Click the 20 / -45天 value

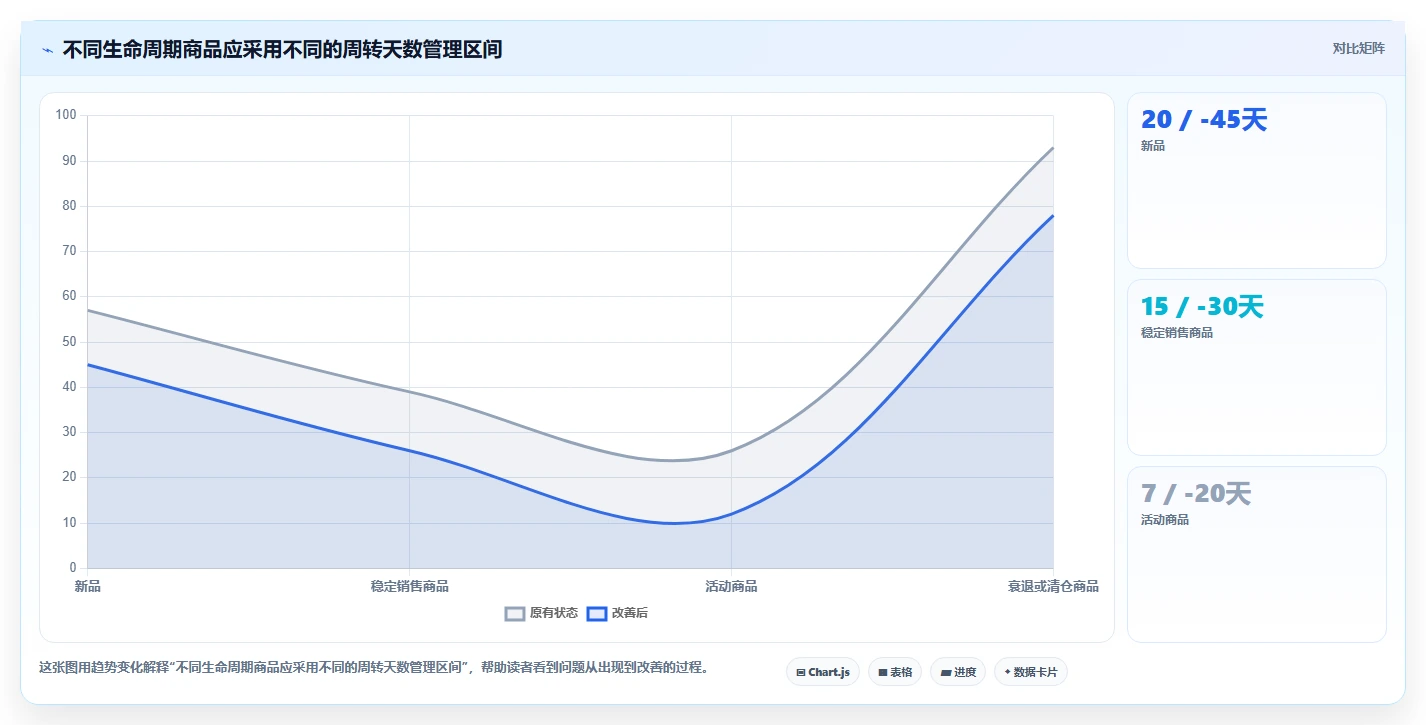1204,120
